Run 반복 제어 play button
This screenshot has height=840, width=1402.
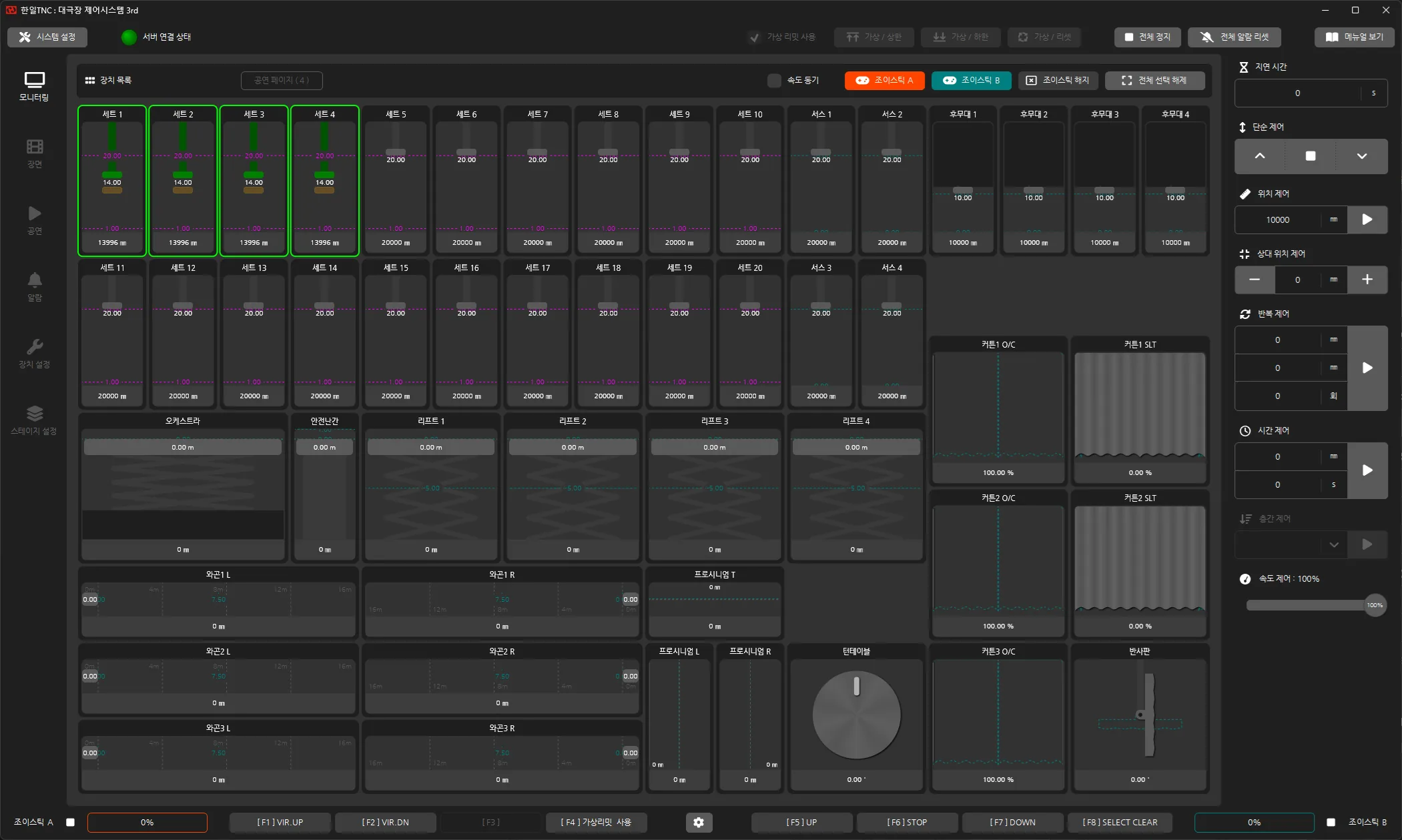(1367, 368)
